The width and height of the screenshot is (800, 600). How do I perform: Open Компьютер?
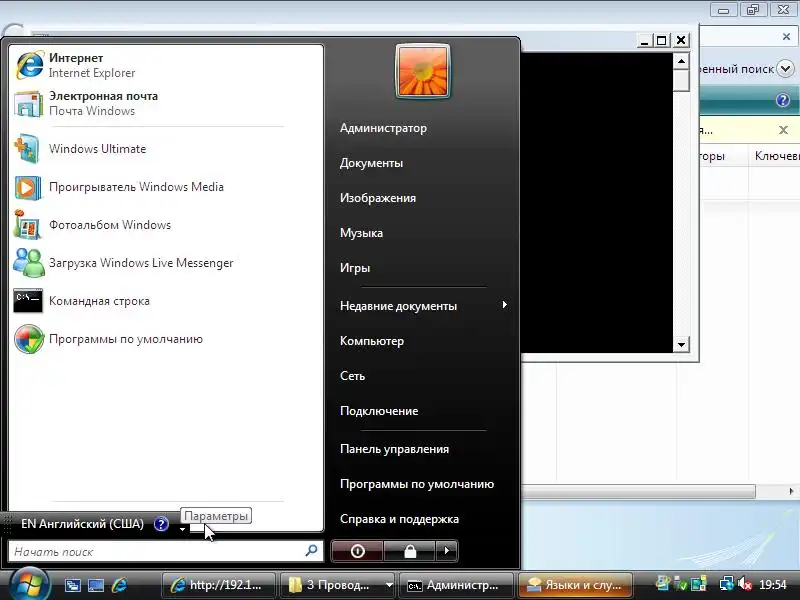coord(372,341)
